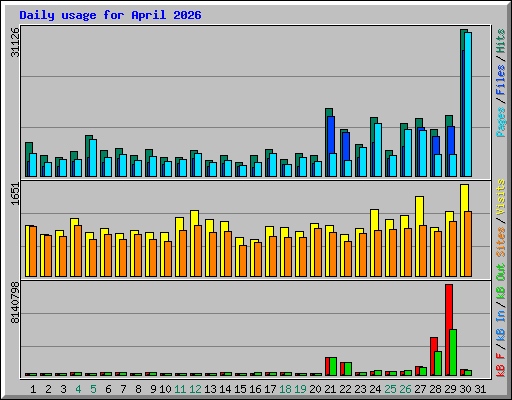Click the blue "Files" legend label
The width and height of the screenshot is (512, 400).
click(x=501, y=80)
